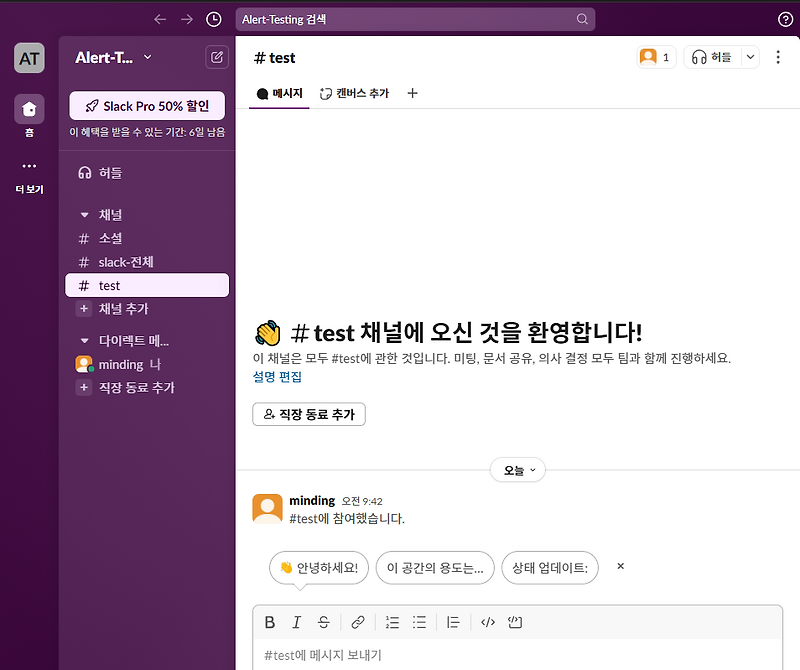This screenshot has height=670, width=800.
Task: Insert a link using the link icon
Action: (x=358, y=622)
